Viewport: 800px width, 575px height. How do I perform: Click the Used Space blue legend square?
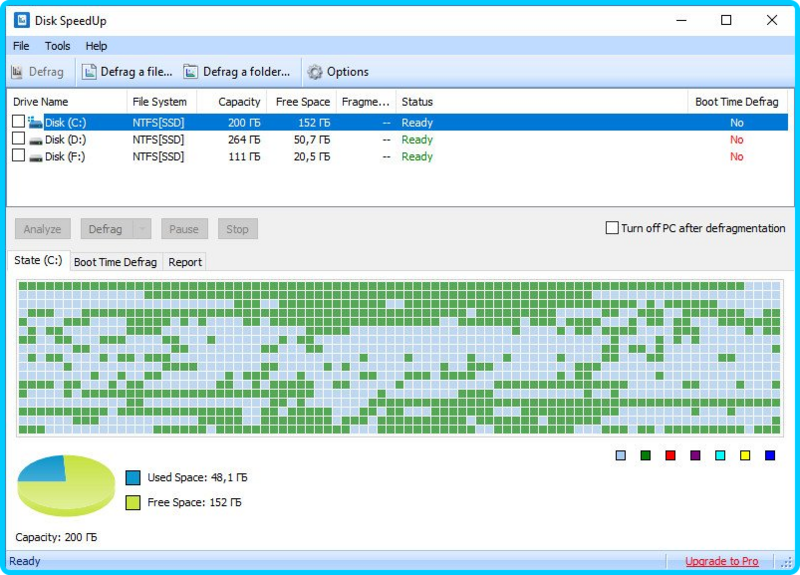pyautogui.click(x=133, y=478)
